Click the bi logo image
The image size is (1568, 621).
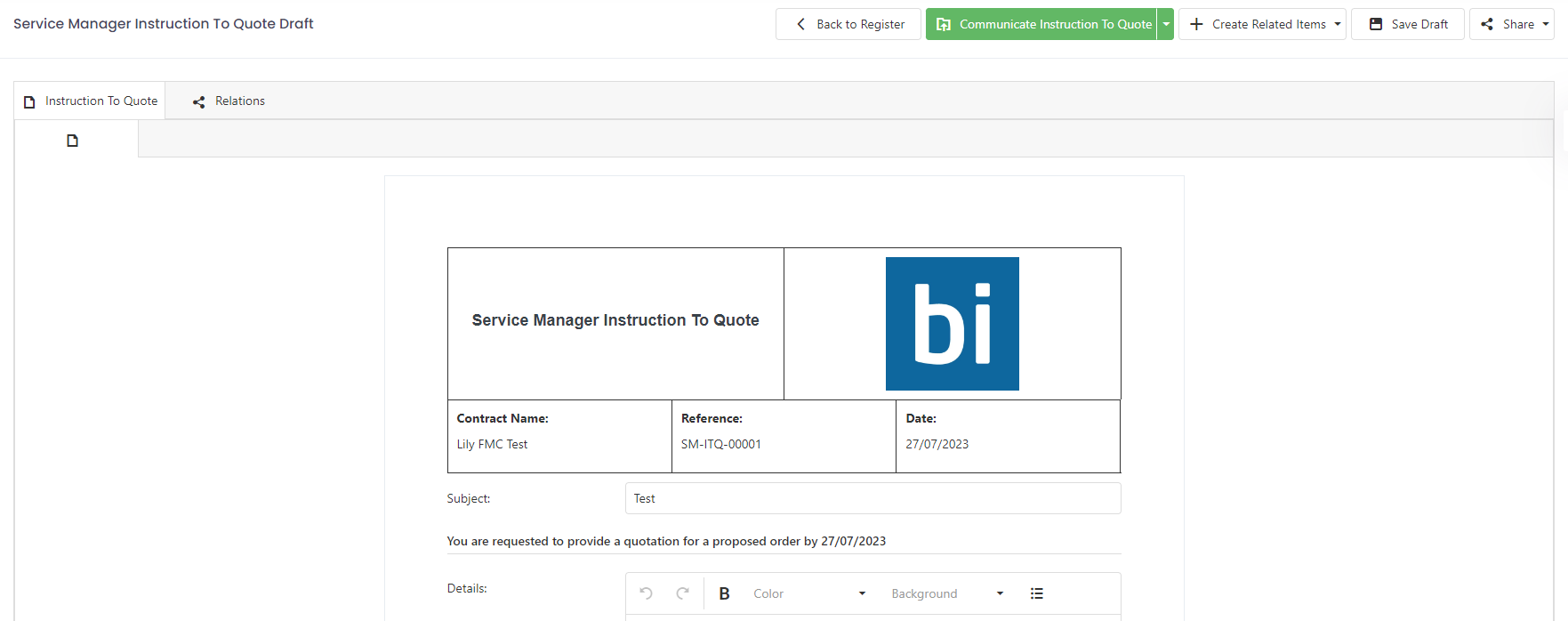pos(953,324)
